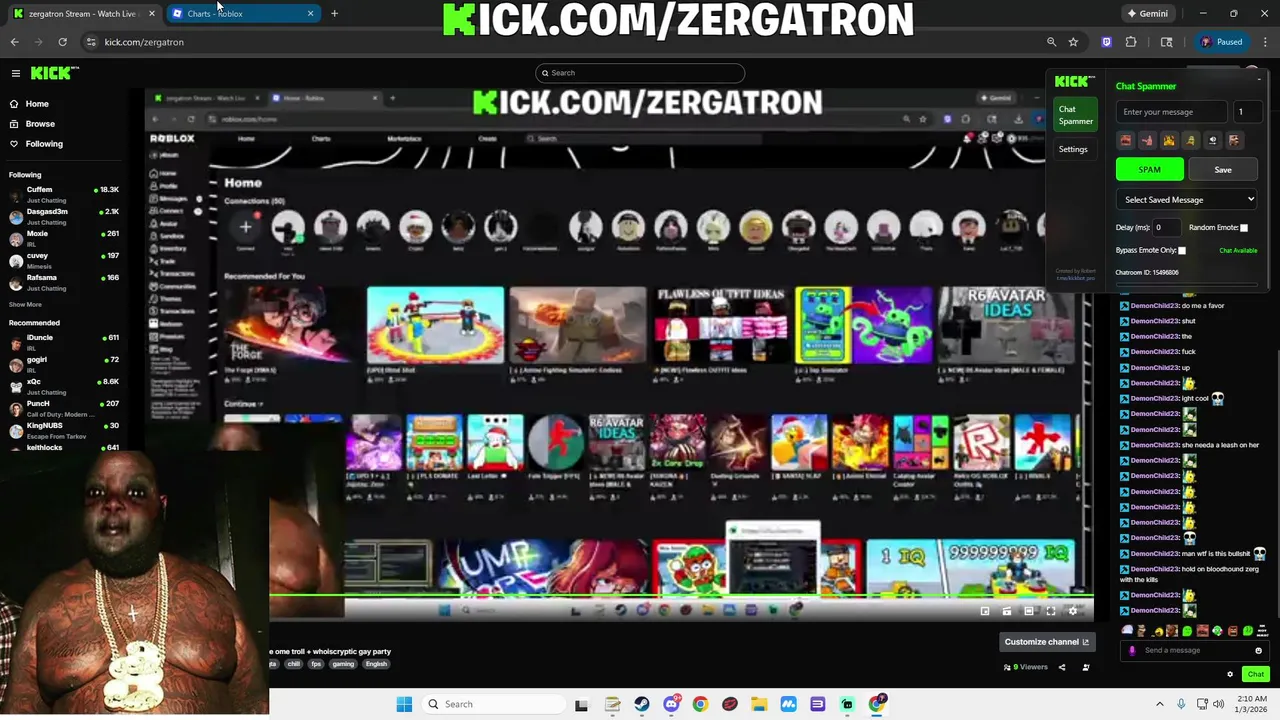Enter fullscreen on the stream player
Viewport: 1280px width, 720px height.
[1051, 611]
